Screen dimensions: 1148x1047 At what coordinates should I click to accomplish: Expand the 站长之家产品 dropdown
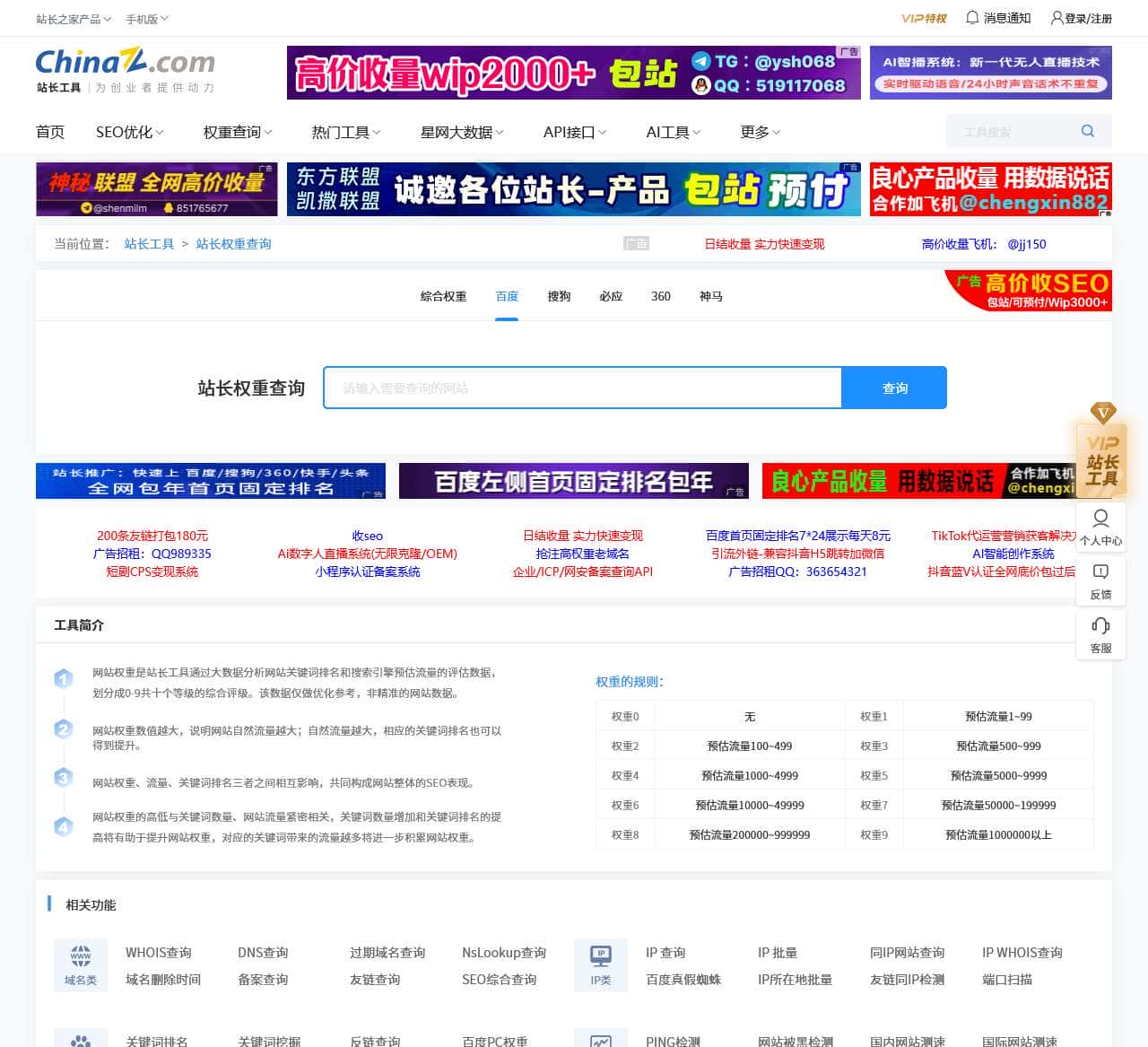click(x=74, y=19)
